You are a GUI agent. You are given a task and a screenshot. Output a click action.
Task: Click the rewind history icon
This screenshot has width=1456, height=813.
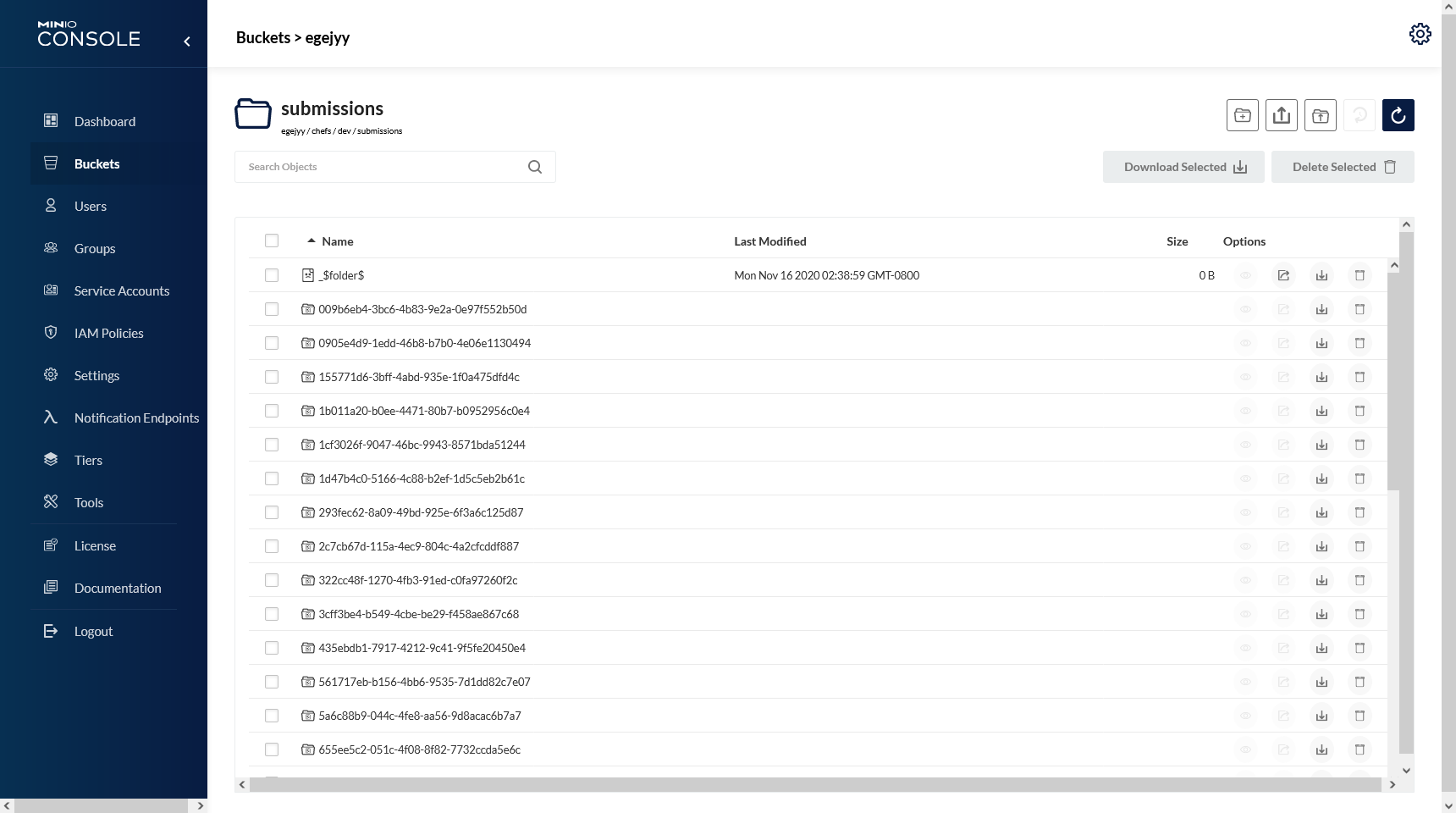[x=1359, y=115]
